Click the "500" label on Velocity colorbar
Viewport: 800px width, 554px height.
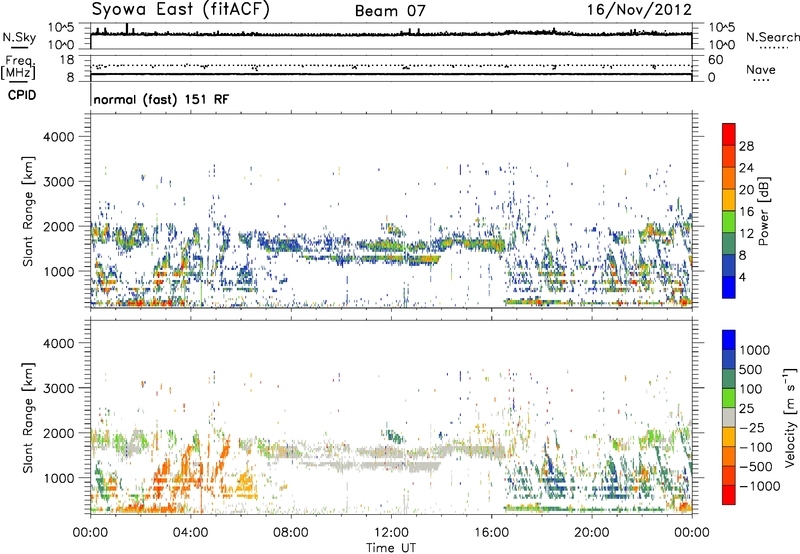[x=751, y=370]
